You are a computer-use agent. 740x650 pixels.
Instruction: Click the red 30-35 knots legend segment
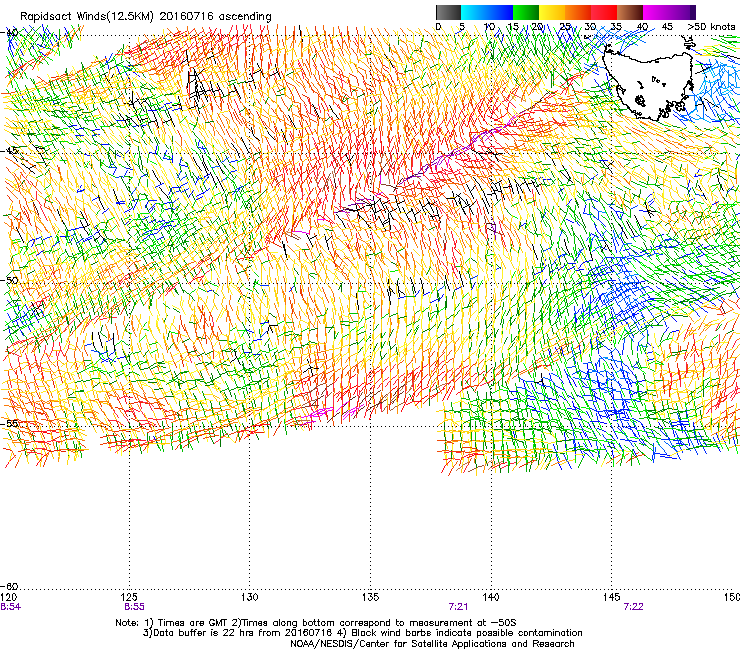pos(604,12)
